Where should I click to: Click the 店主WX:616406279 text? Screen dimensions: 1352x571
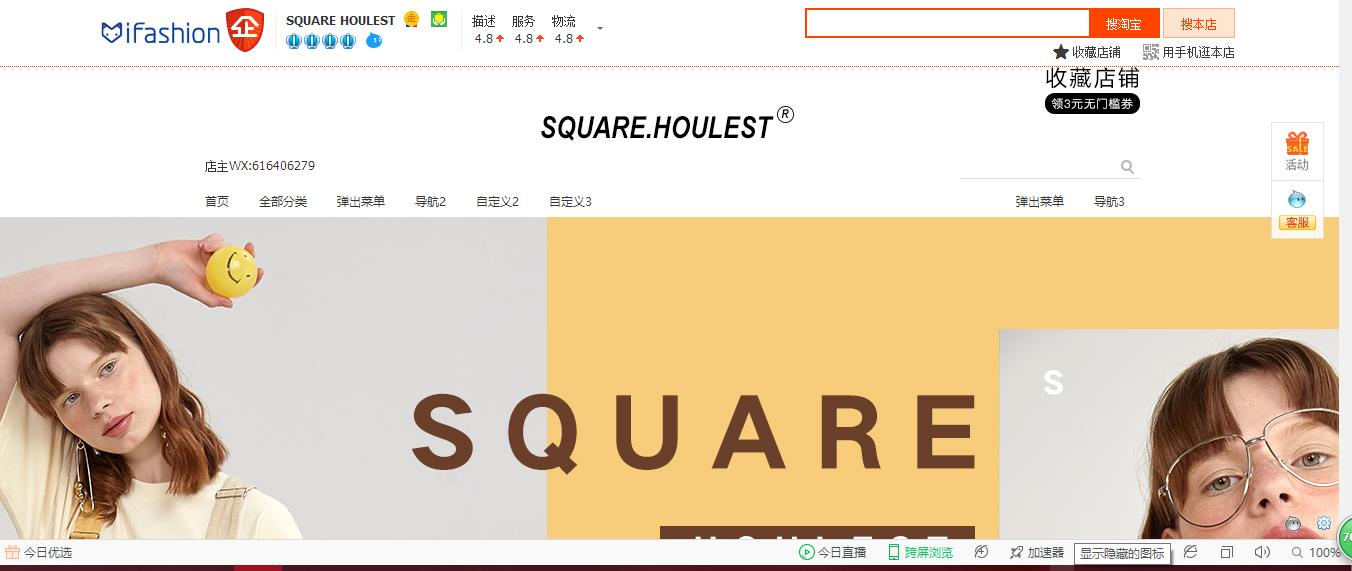[x=260, y=166]
